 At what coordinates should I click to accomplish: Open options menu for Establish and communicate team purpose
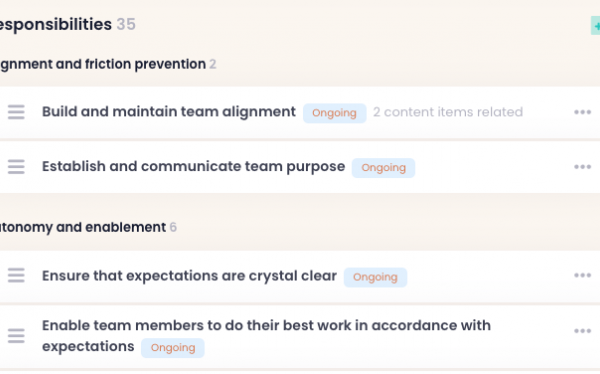coord(582,167)
